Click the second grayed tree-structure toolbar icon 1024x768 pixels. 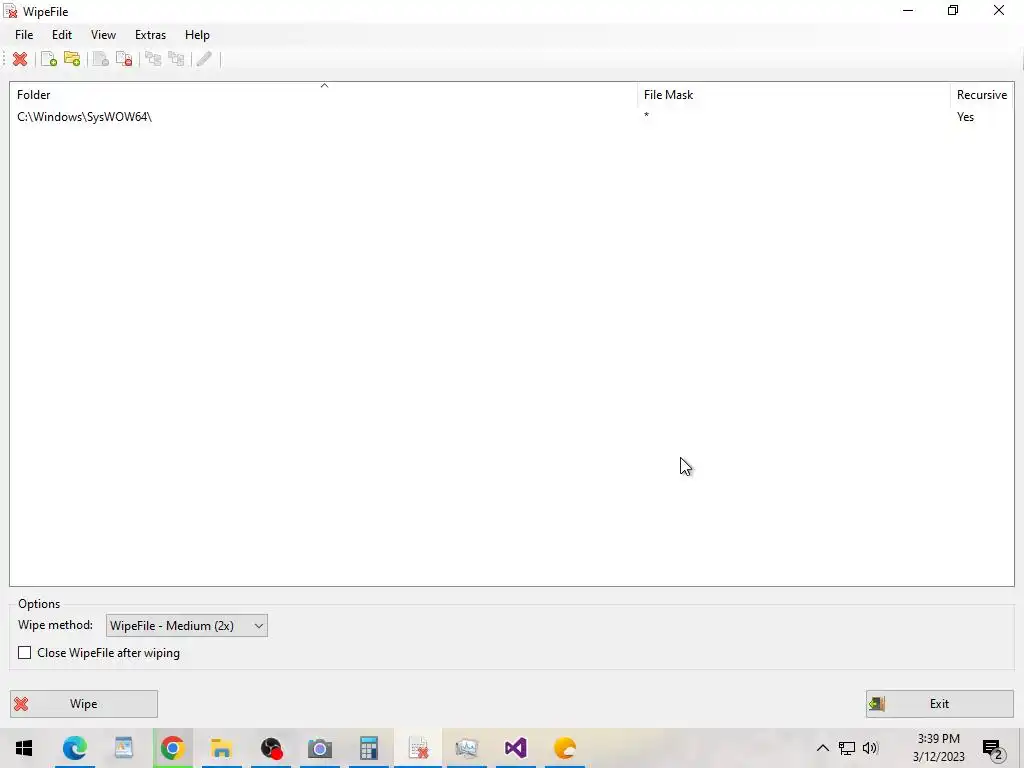[176, 59]
